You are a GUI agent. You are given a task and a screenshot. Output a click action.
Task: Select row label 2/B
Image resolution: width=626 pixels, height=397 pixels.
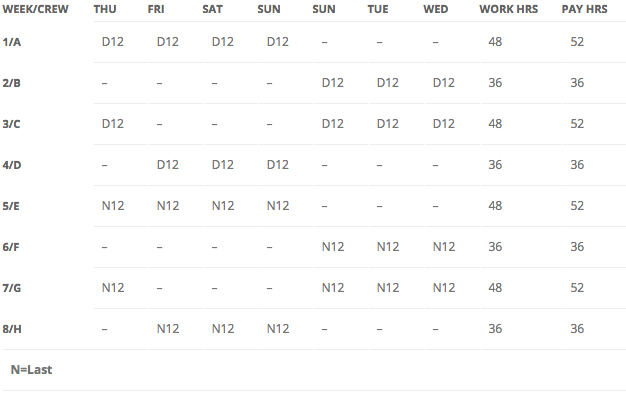tap(11, 83)
